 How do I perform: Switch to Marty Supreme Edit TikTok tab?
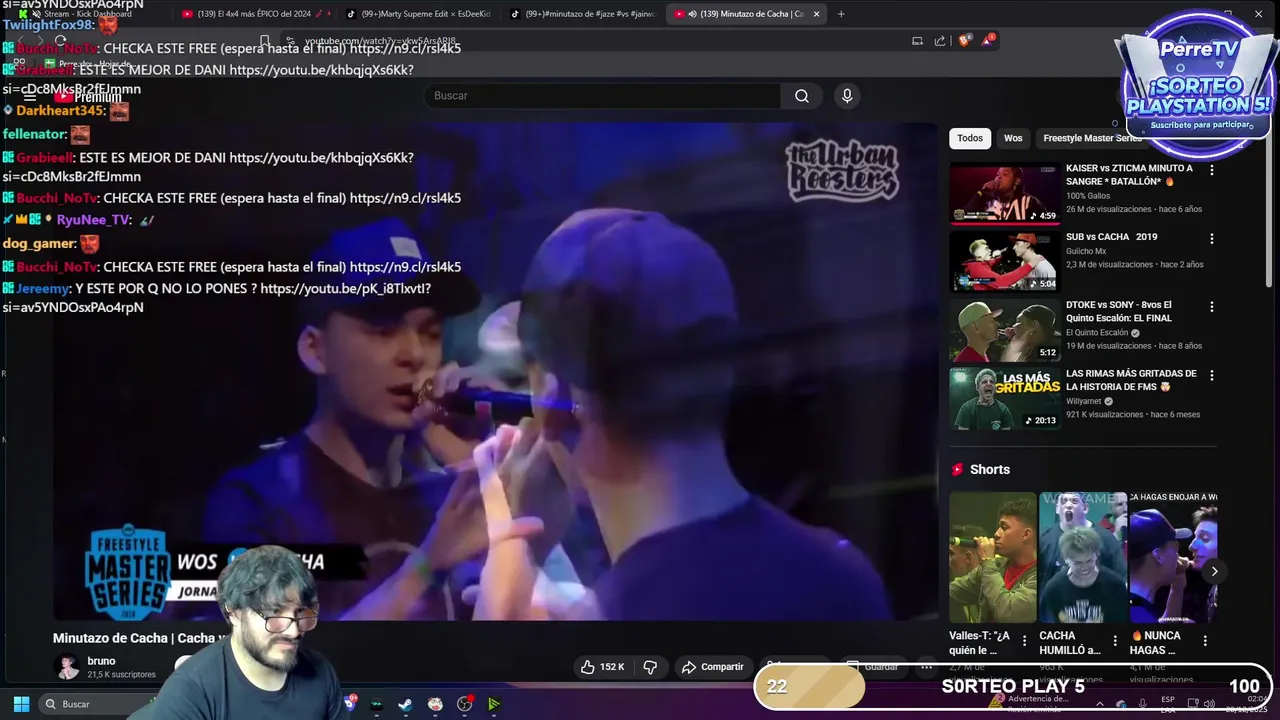click(419, 14)
